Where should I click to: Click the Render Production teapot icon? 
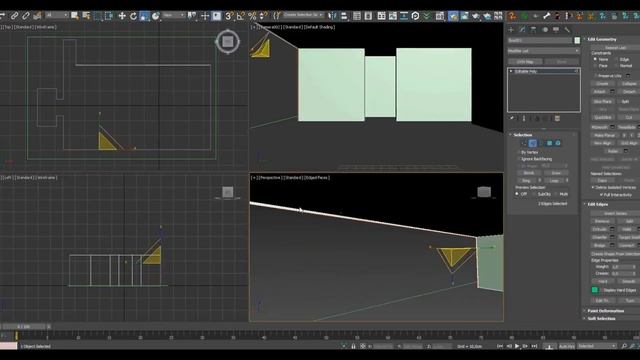476,16
